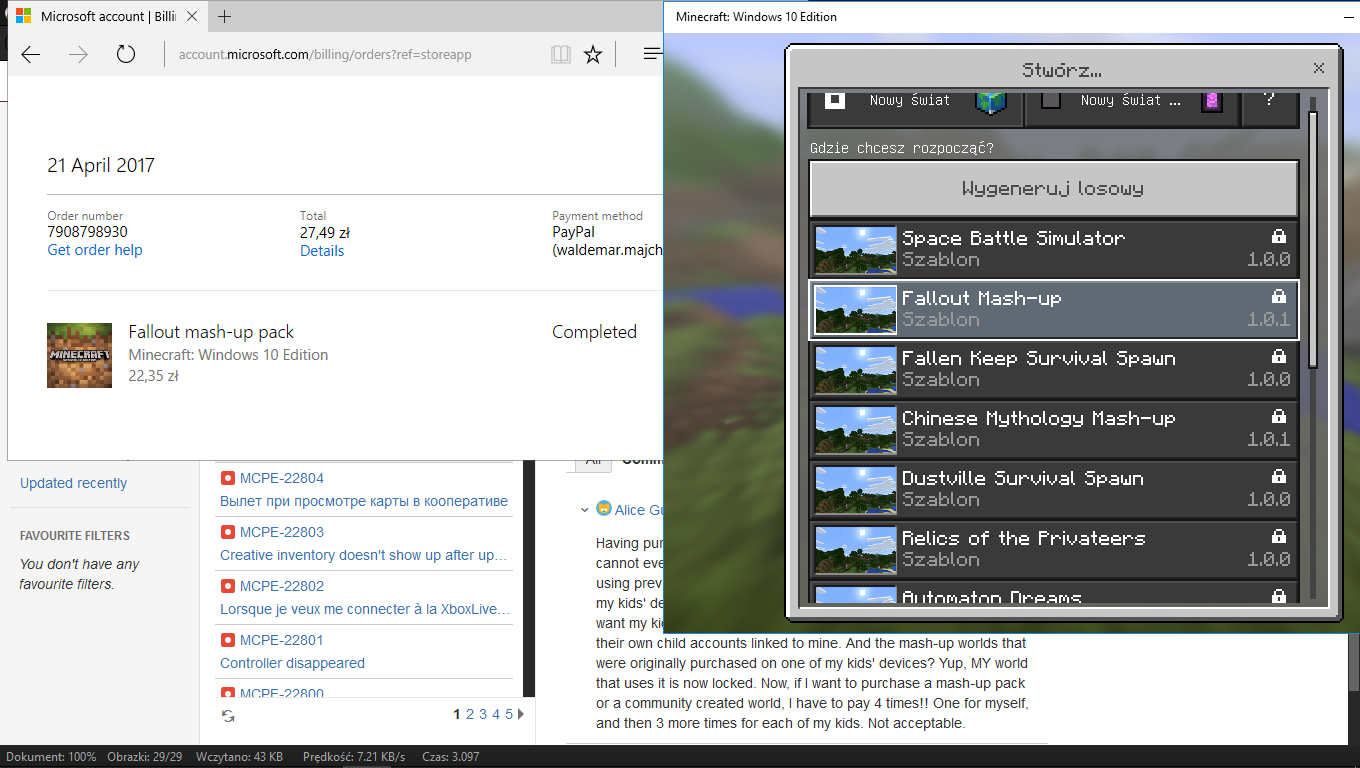This screenshot has height=768, width=1360.
Task: Click the purple portal icon in the Stwórz dialog
Action: pos(1212,101)
